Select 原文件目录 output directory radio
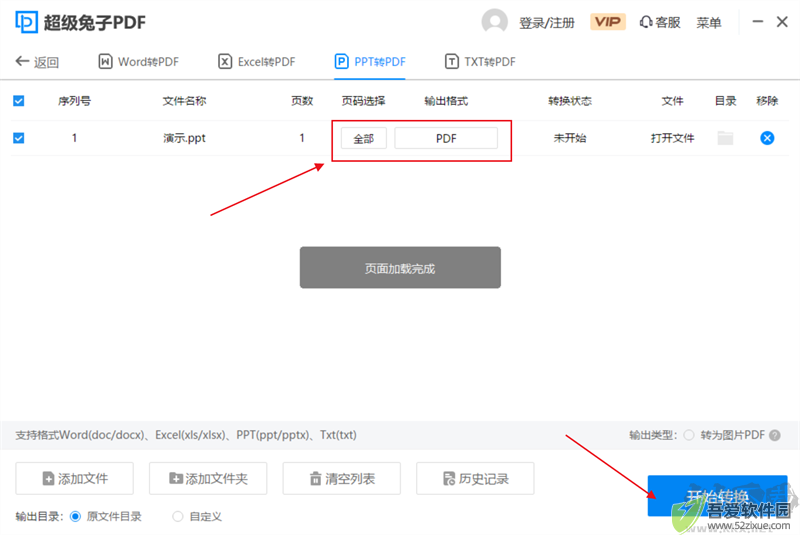Image resolution: width=800 pixels, height=535 pixels. (x=76, y=517)
